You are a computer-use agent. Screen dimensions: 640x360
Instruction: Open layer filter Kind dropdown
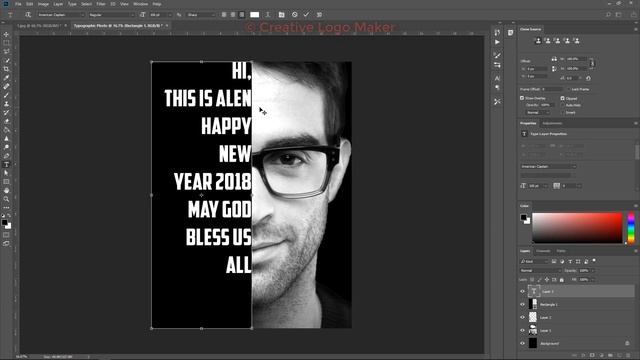[x=534, y=261]
